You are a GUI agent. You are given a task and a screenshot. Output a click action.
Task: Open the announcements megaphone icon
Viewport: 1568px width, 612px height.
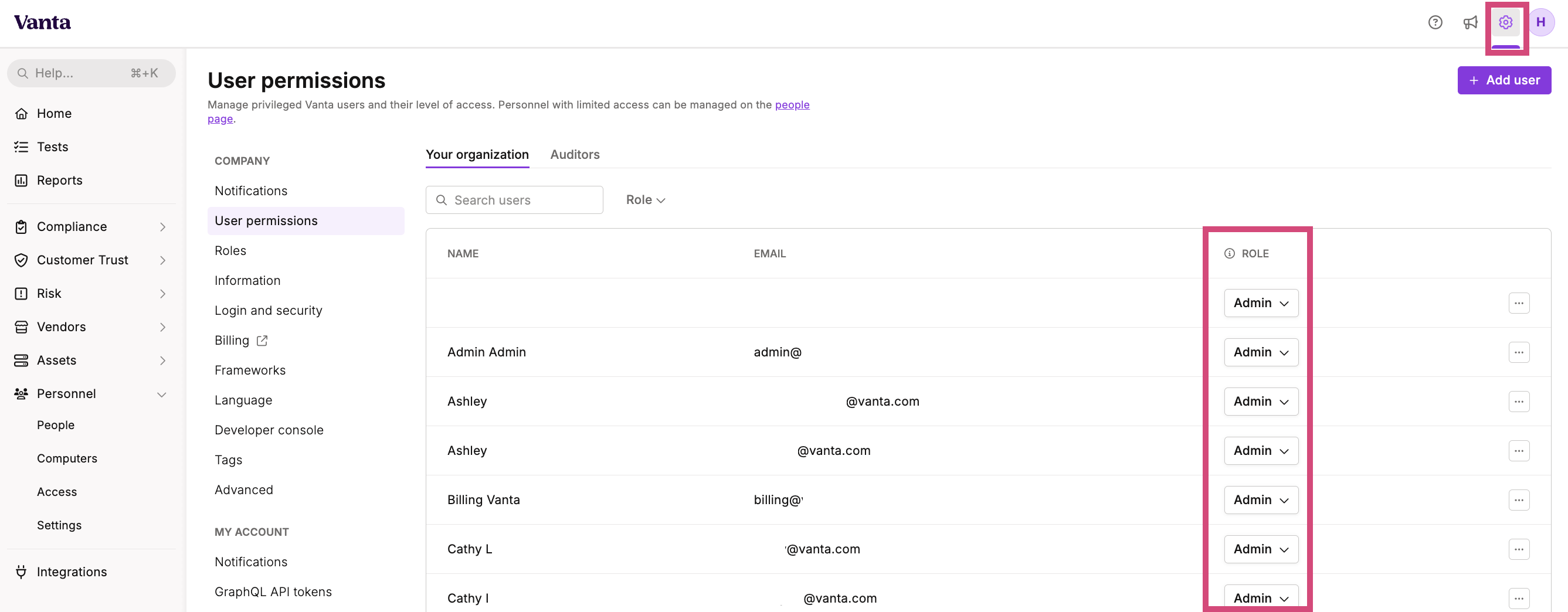click(1470, 22)
